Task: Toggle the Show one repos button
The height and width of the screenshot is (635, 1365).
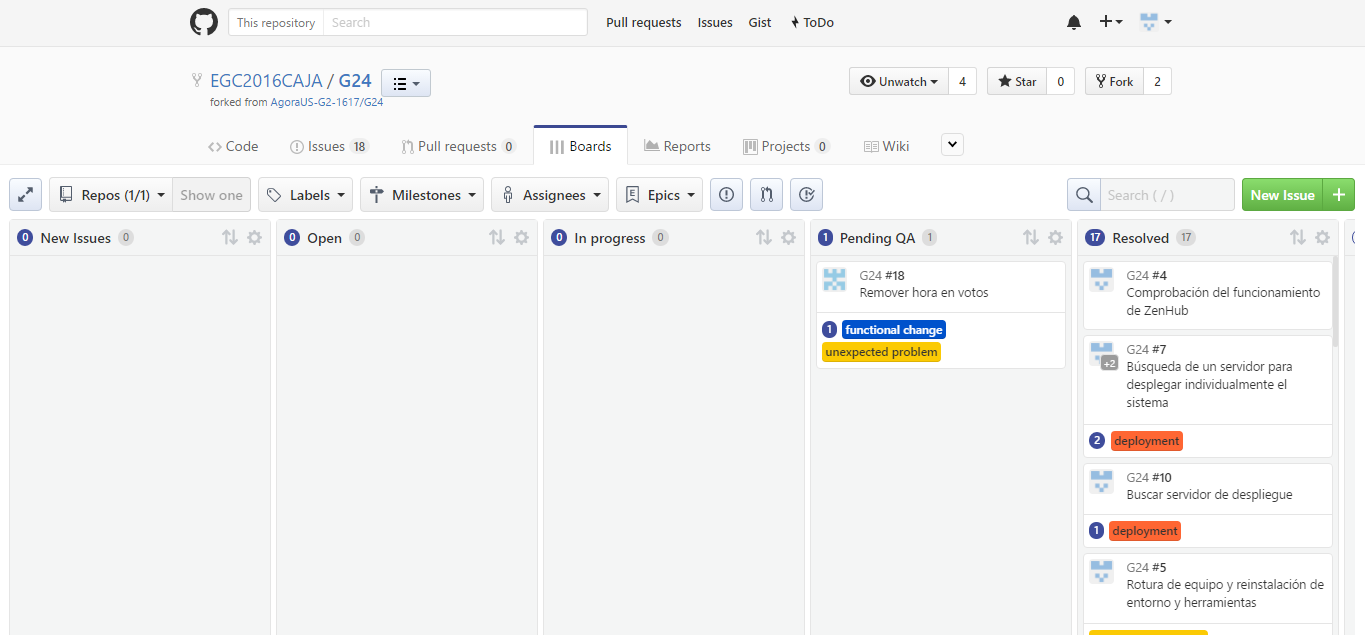Action: [211, 195]
